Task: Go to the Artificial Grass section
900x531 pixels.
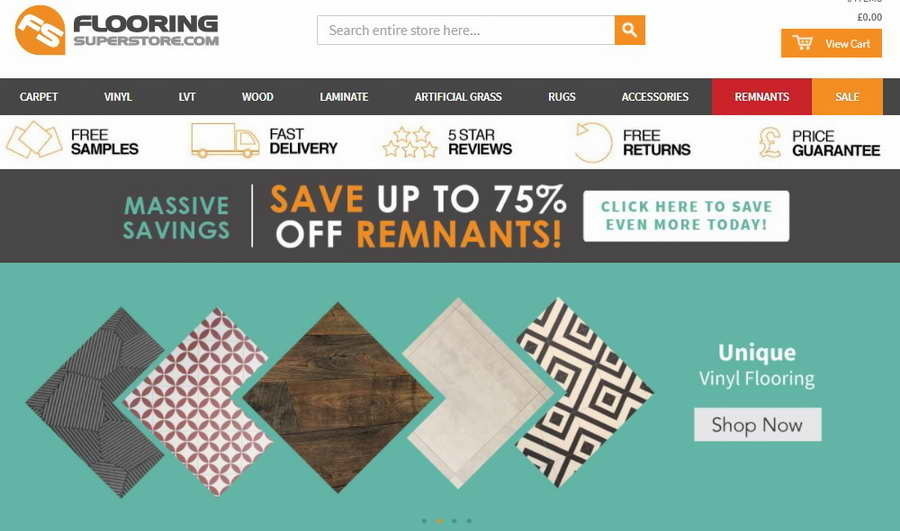Action: (458, 96)
